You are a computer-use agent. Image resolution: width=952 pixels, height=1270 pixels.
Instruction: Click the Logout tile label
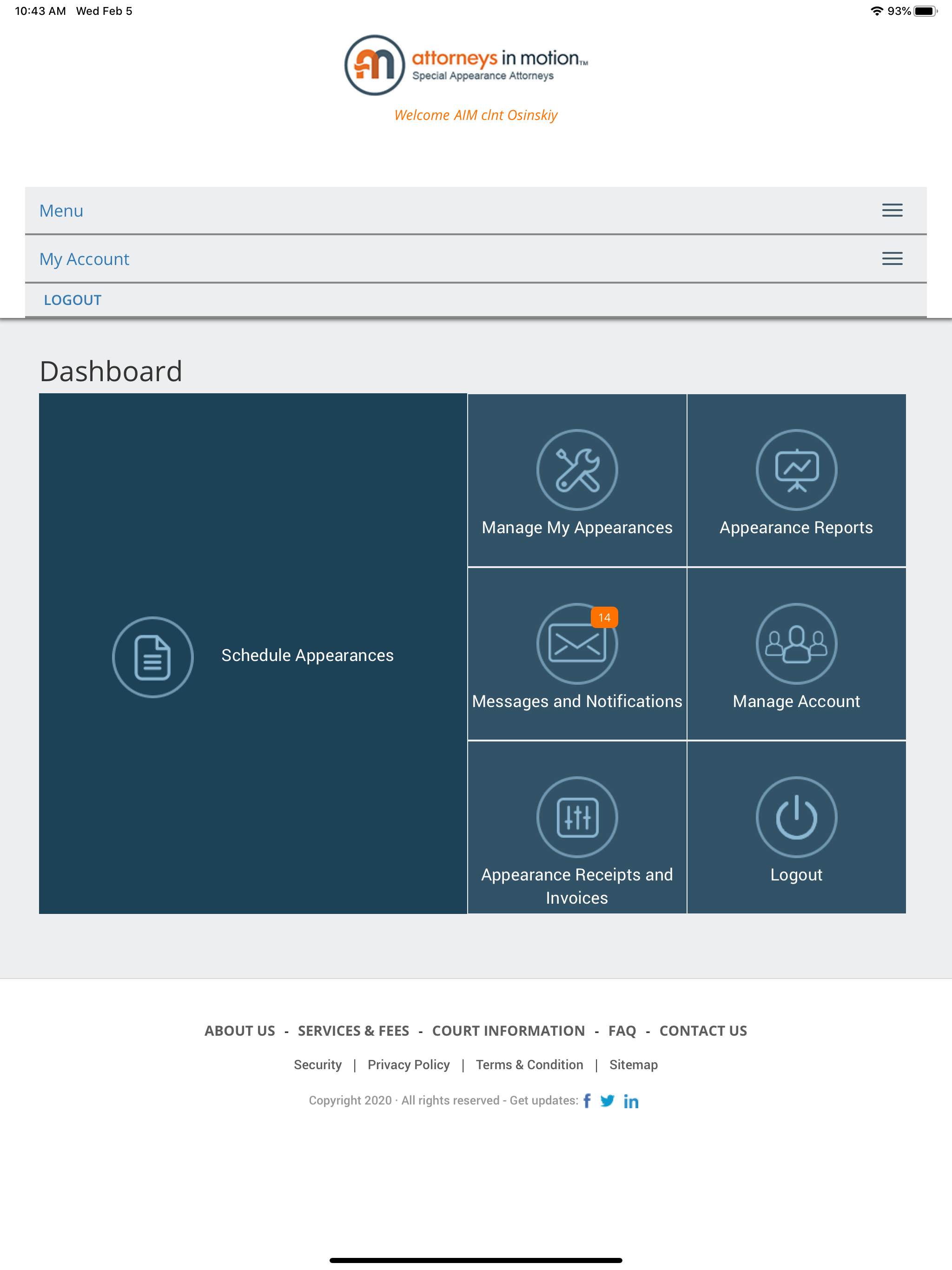(x=796, y=875)
